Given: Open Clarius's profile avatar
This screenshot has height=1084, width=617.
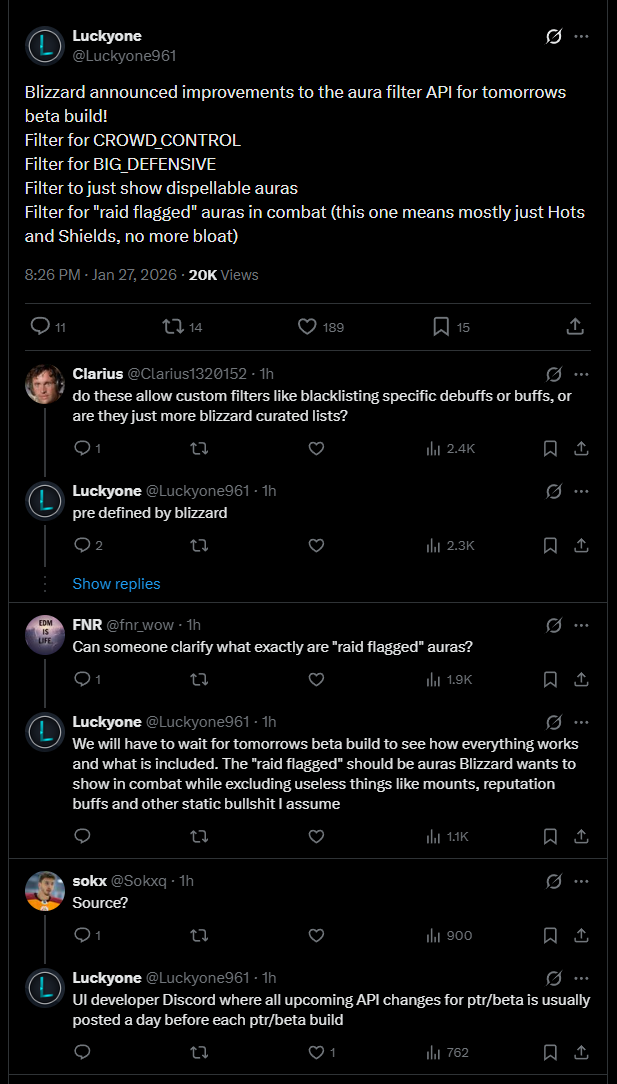Looking at the screenshot, I should [x=45, y=383].
